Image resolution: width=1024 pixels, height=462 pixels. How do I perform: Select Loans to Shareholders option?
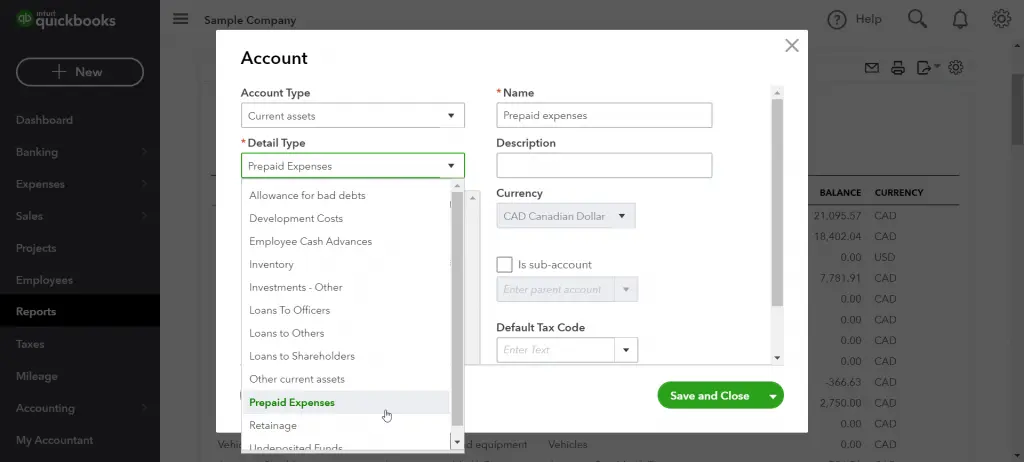coord(345,356)
